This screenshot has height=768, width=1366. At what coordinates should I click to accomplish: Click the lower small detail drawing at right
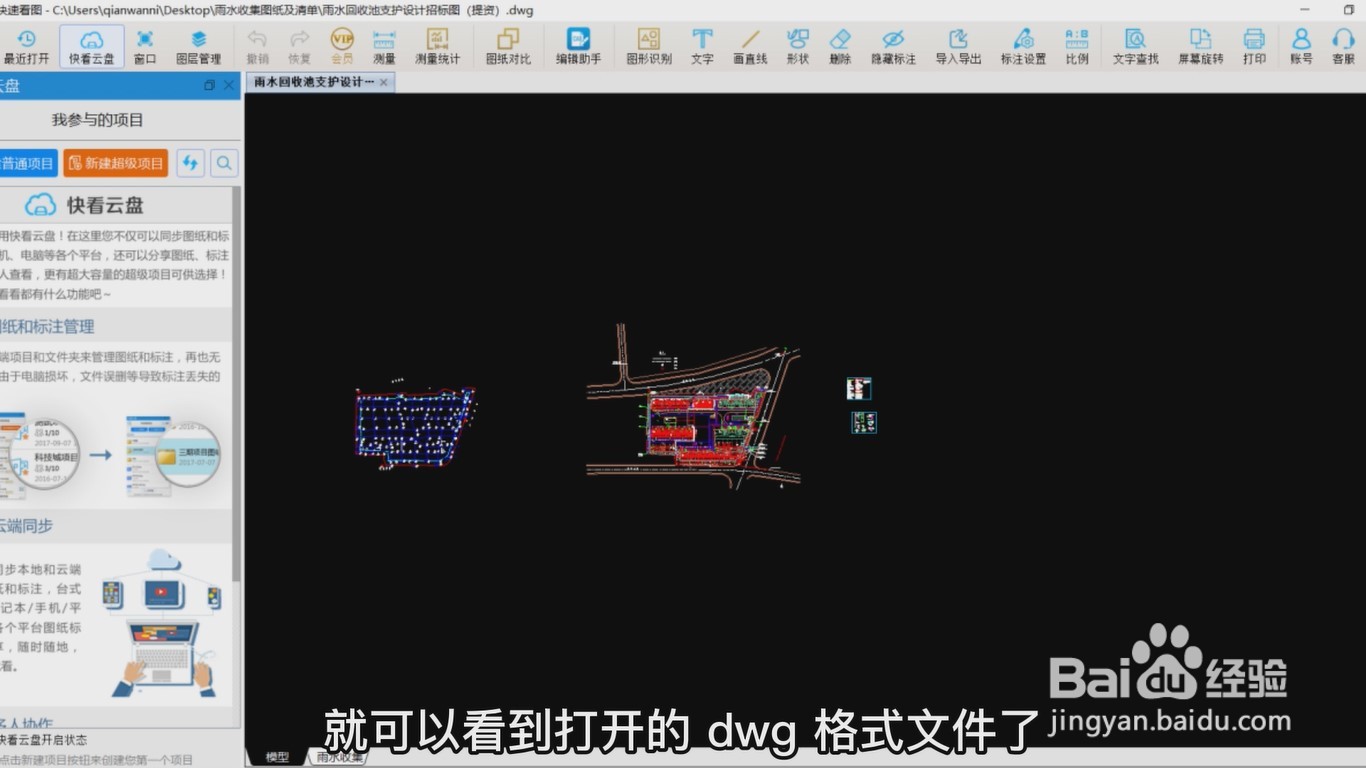click(864, 422)
